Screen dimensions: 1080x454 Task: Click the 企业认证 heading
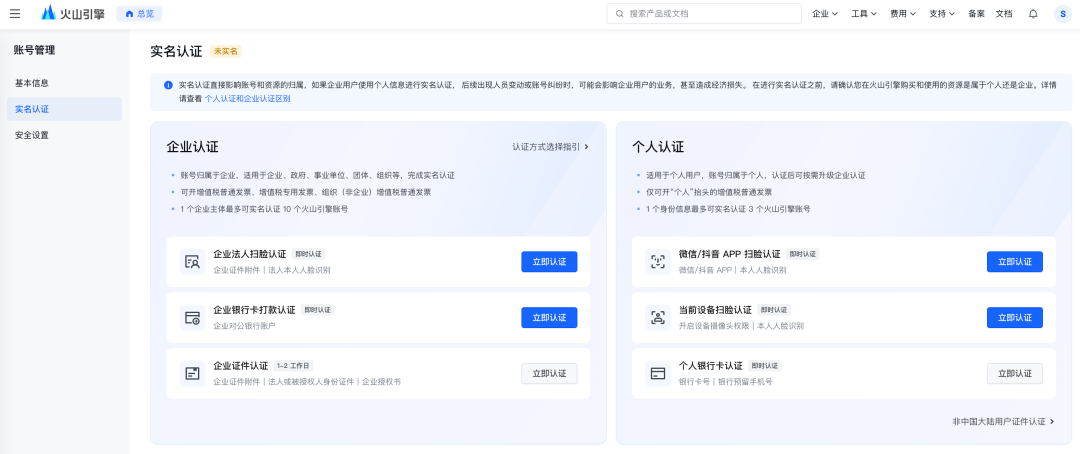(193, 147)
